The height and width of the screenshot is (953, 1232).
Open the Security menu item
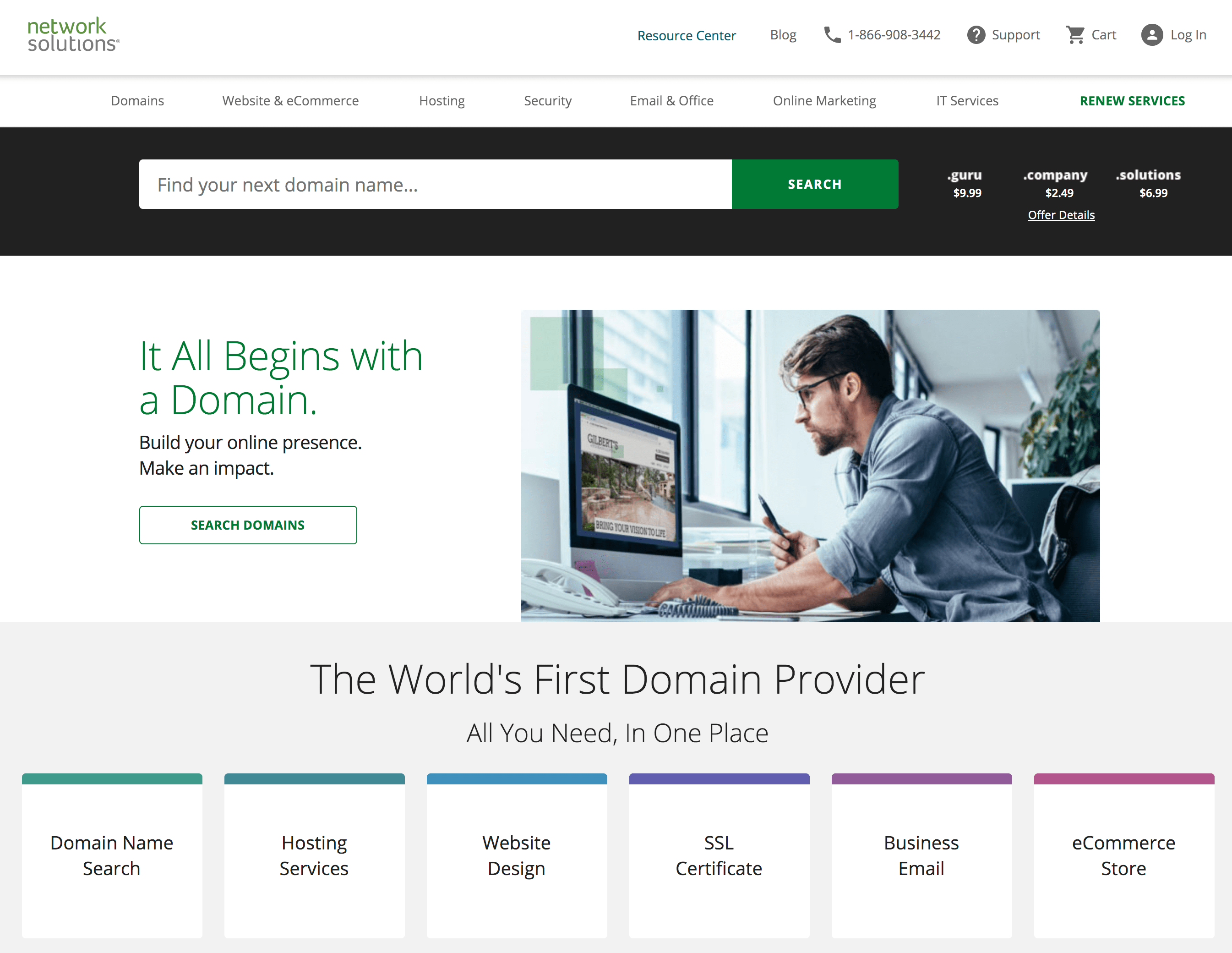(x=547, y=101)
